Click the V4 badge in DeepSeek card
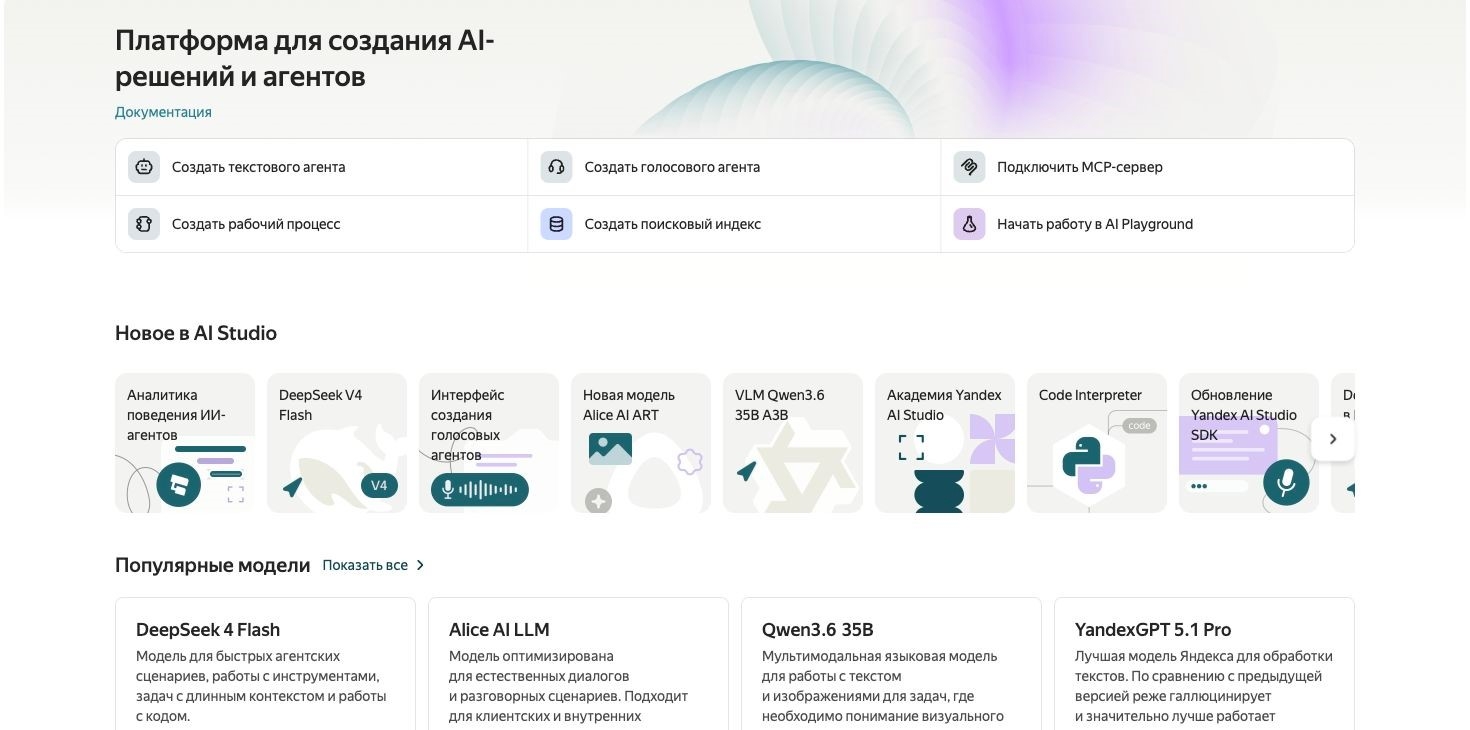The image size is (1470, 730). (x=379, y=486)
